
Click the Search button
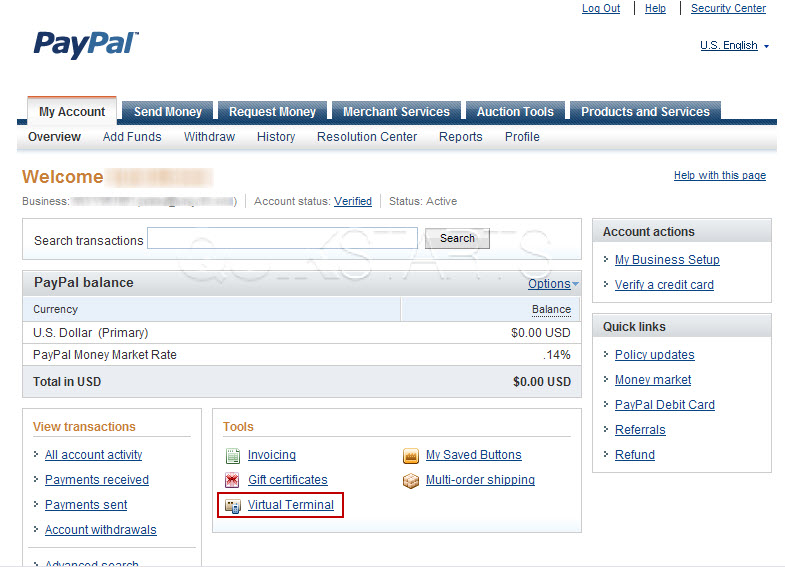[457, 238]
